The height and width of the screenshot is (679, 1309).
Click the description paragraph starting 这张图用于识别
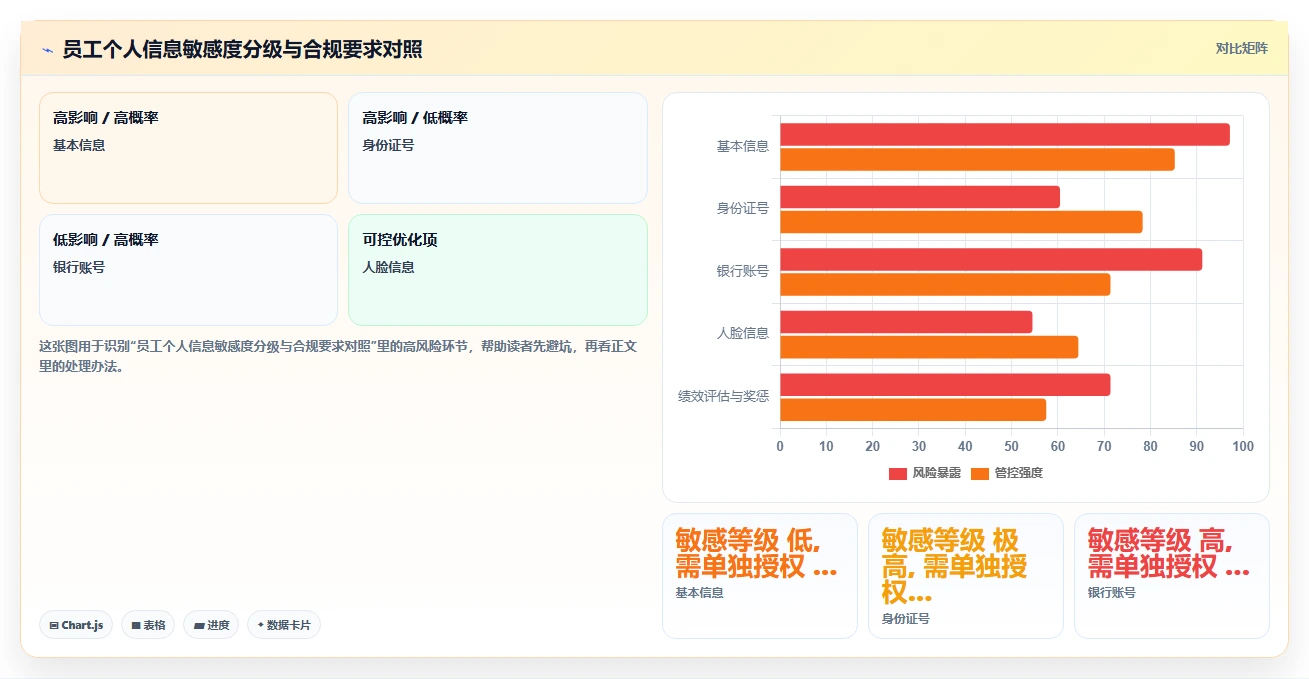(x=339, y=356)
